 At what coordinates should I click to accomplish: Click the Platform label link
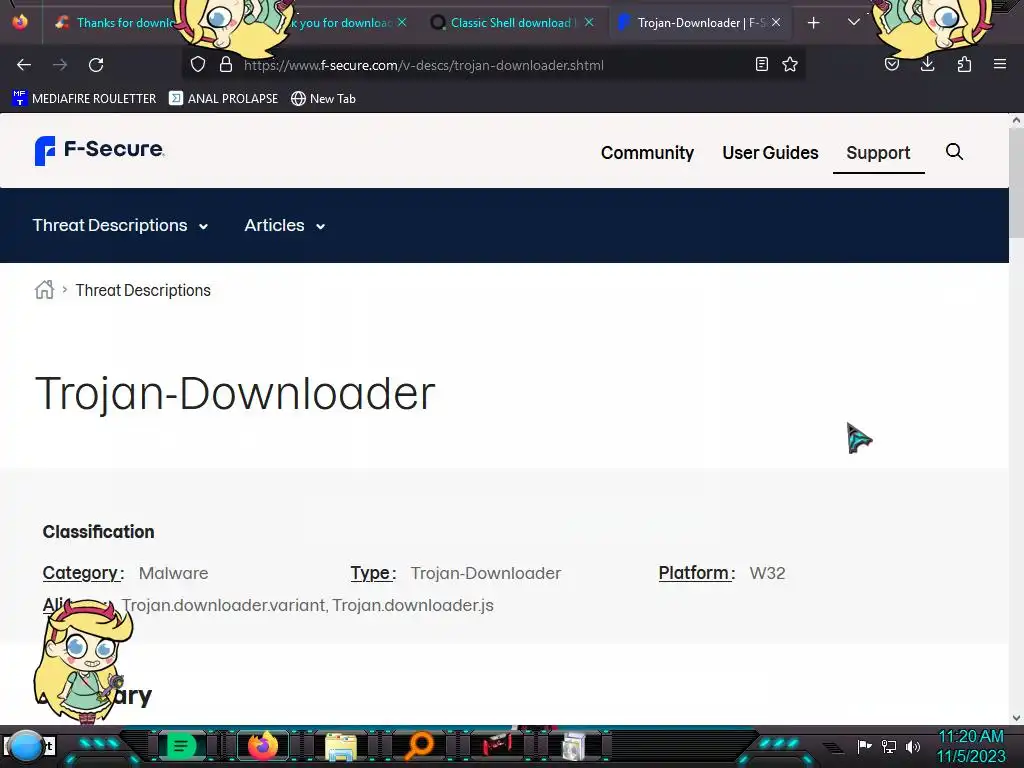coord(696,573)
